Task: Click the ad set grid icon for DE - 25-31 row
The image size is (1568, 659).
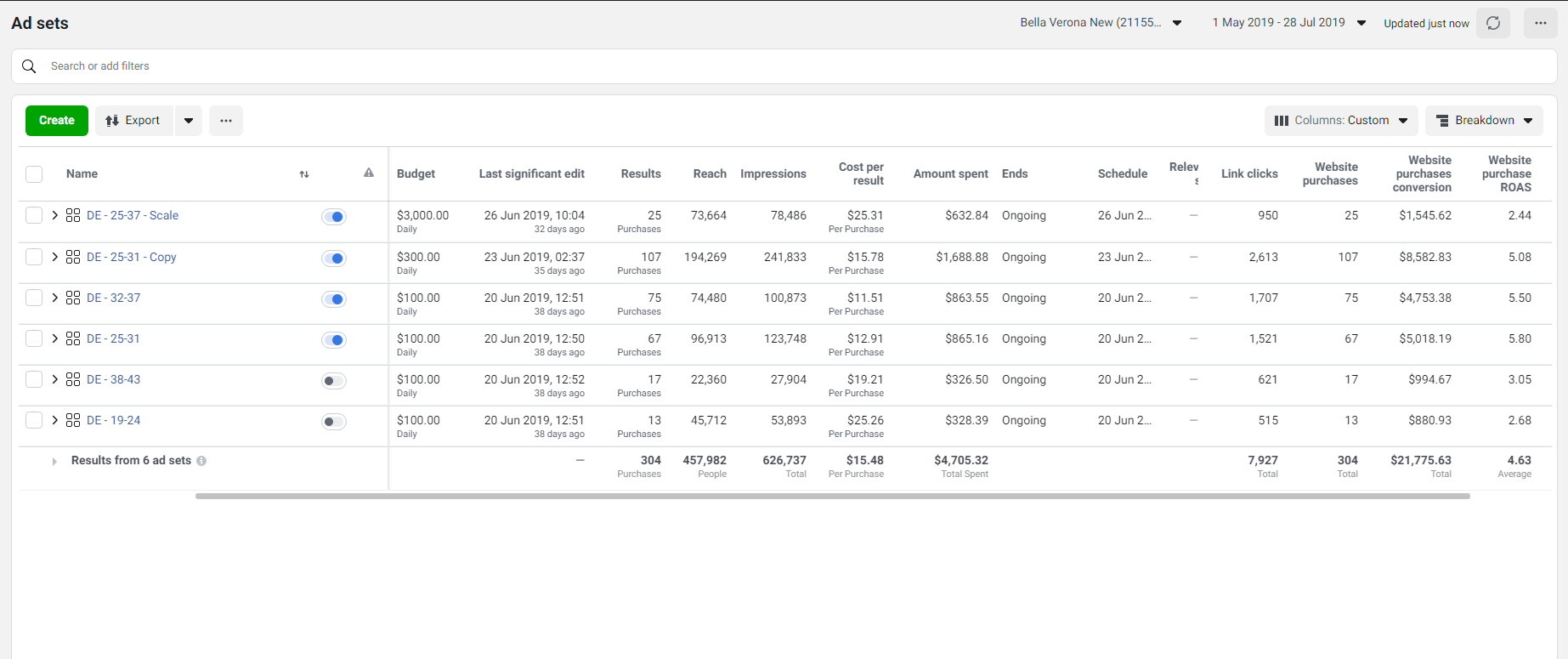Action: 73,338
